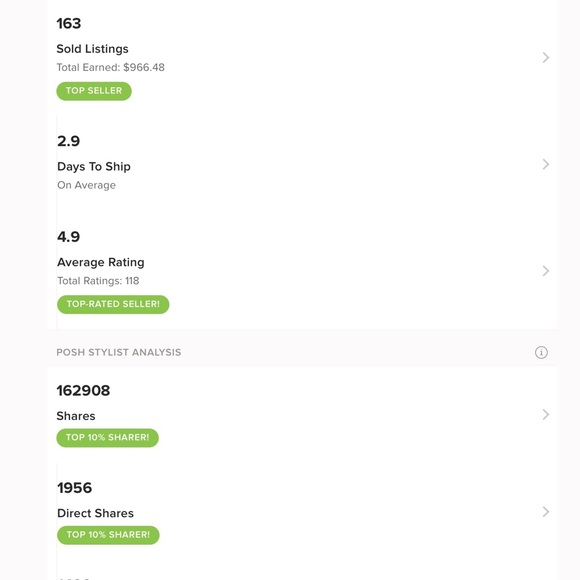Open the Posh Stylist Analysis info icon
Viewport: 580px width, 580px height.
coord(541,352)
